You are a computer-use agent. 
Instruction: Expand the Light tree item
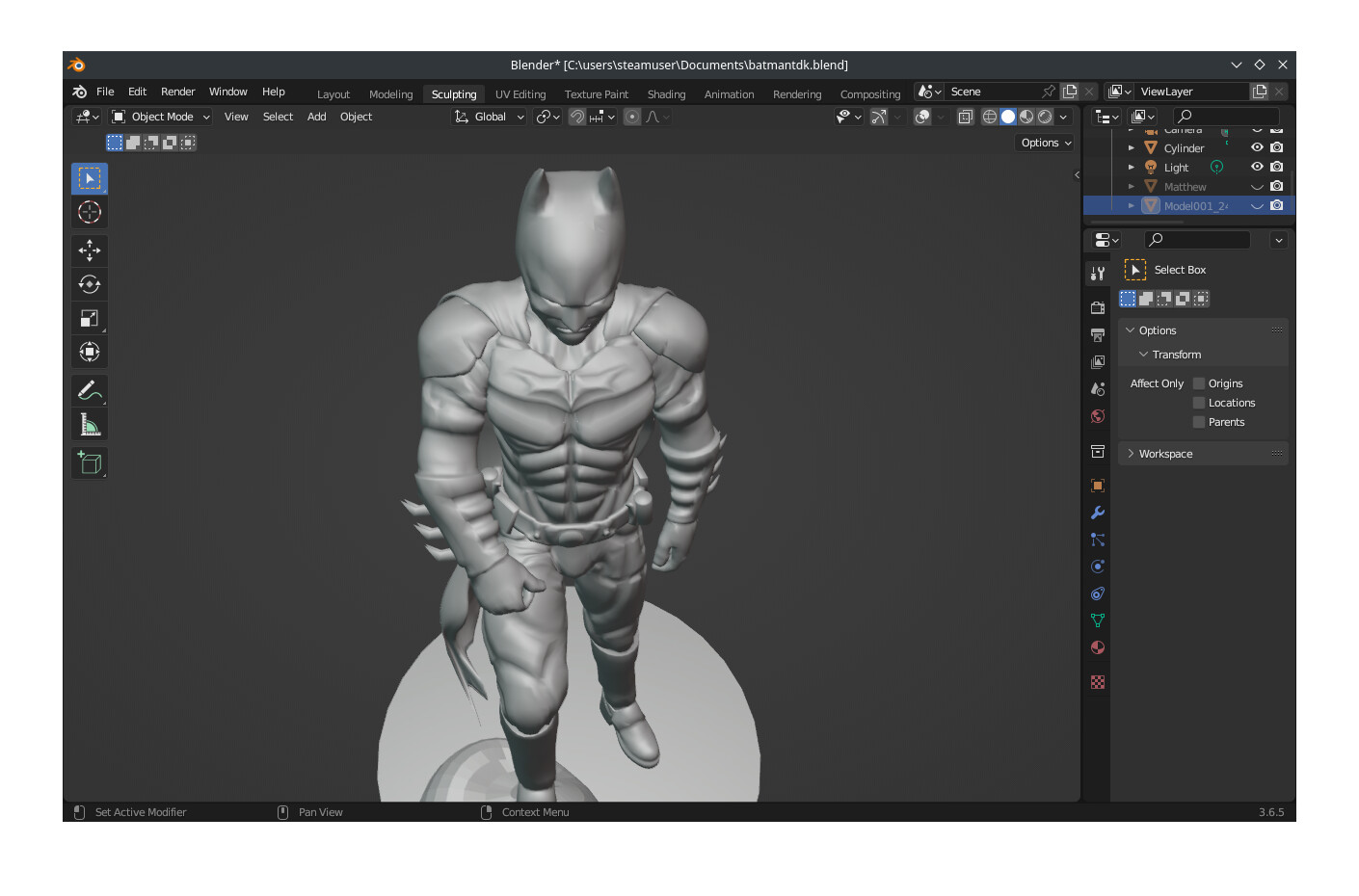(1132, 168)
